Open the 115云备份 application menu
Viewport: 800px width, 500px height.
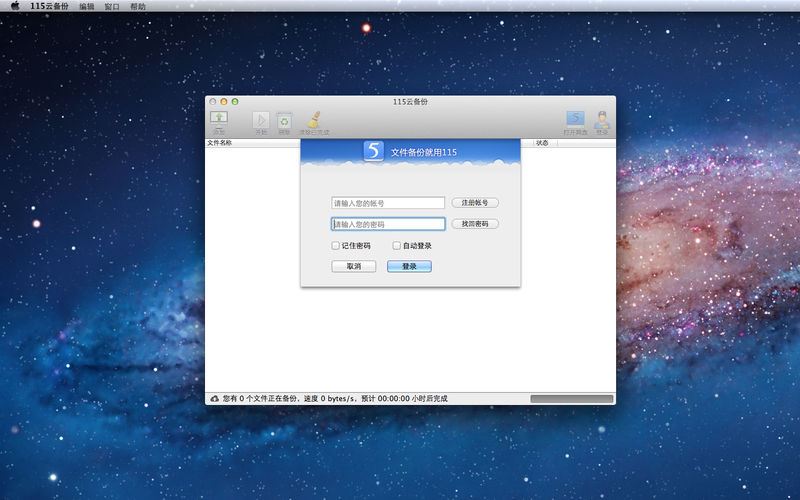click(49, 6)
